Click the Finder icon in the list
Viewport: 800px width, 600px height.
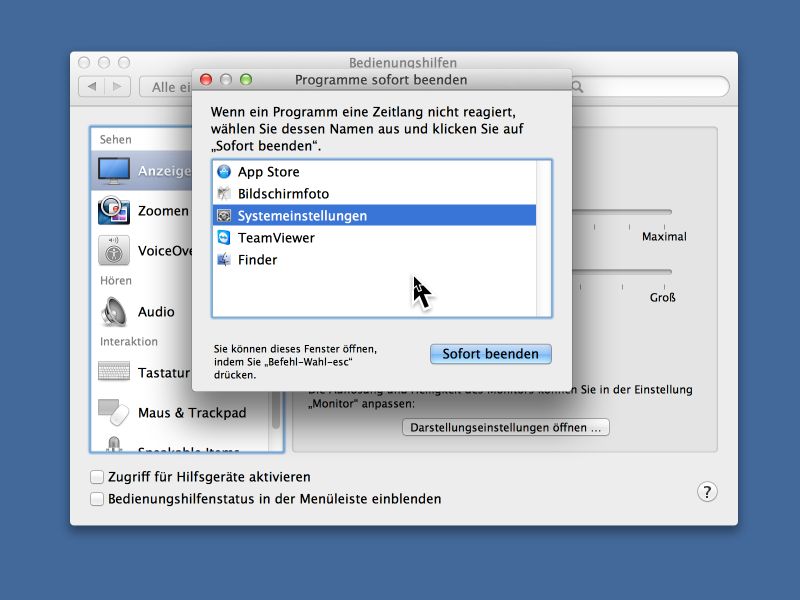click(224, 259)
